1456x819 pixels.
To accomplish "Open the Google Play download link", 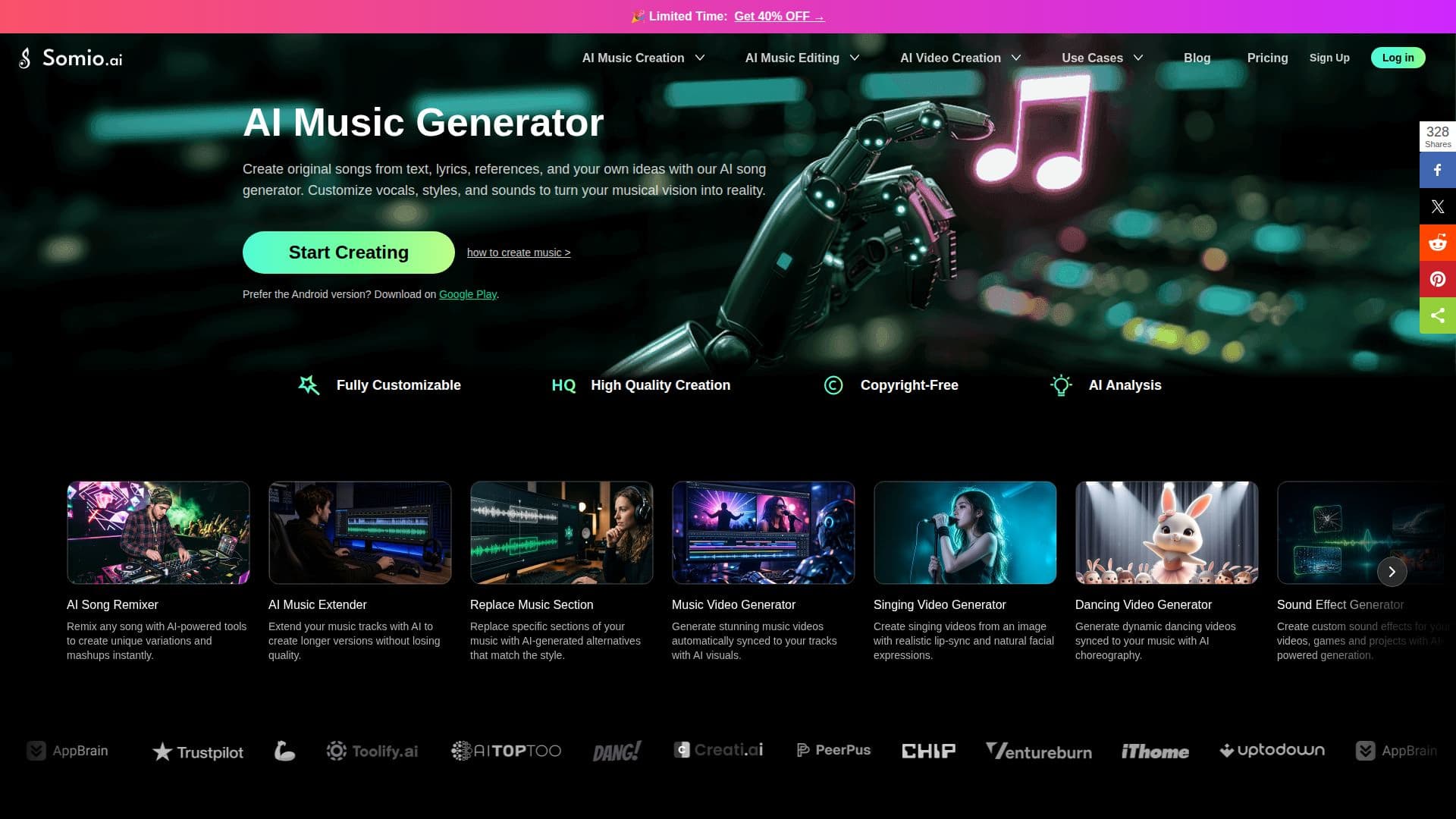I will pyautogui.click(x=468, y=294).
